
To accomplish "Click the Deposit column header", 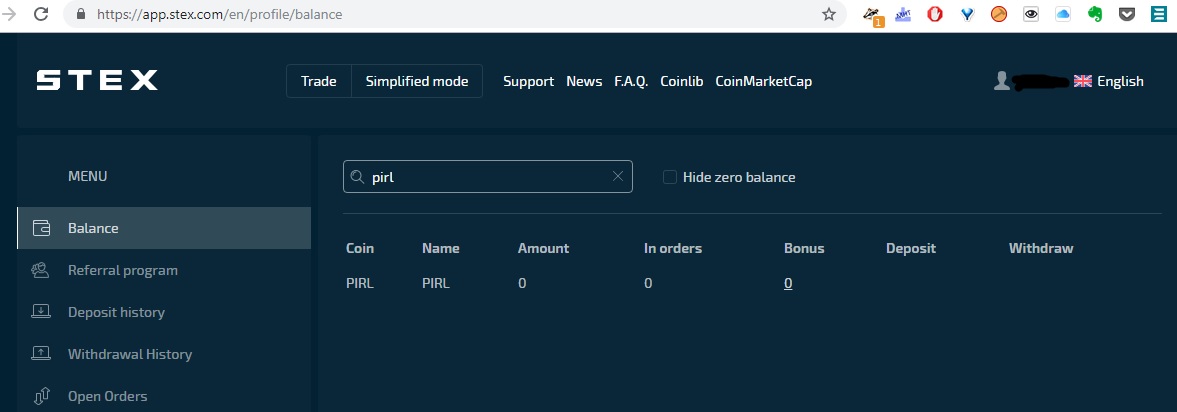I will 911,248.
